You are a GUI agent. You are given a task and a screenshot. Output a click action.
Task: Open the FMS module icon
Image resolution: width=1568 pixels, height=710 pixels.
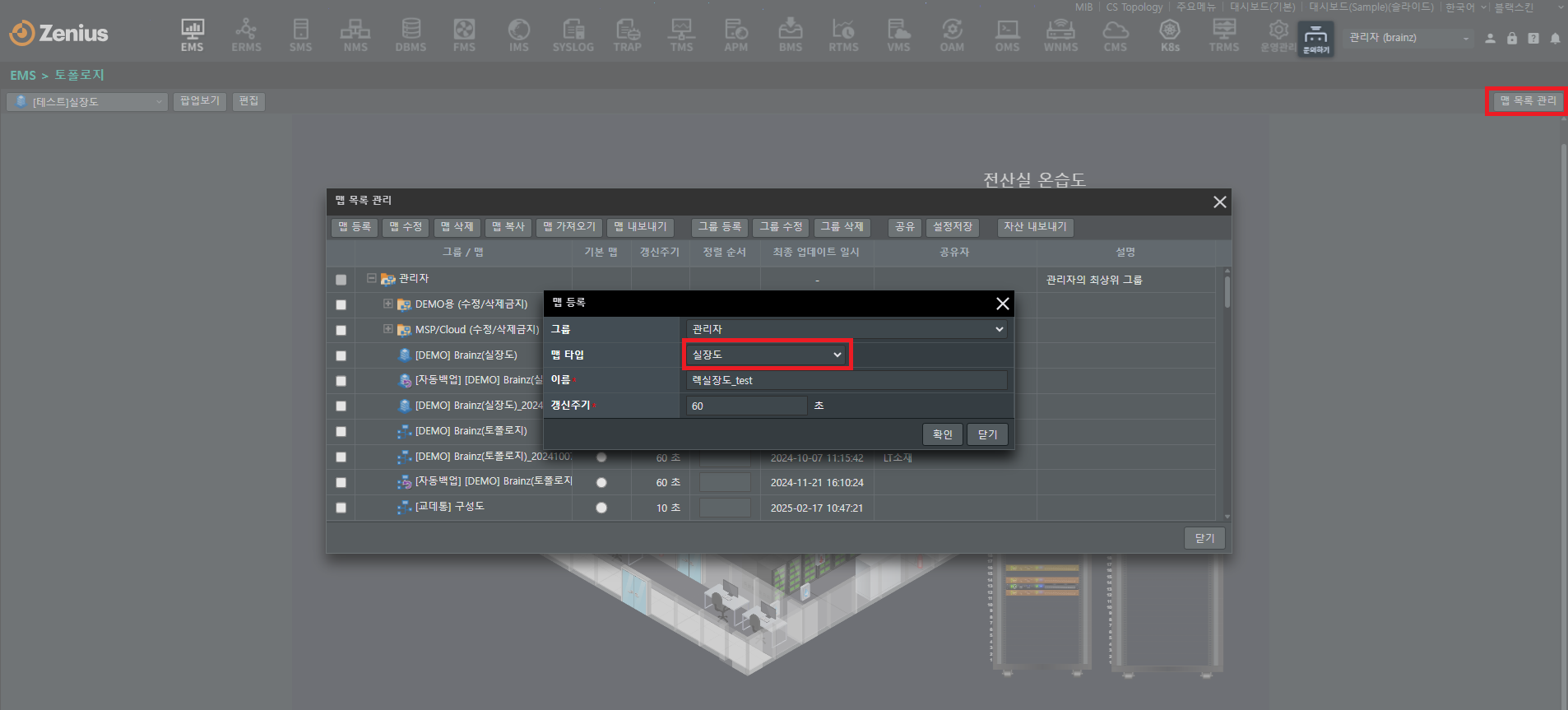464,35
